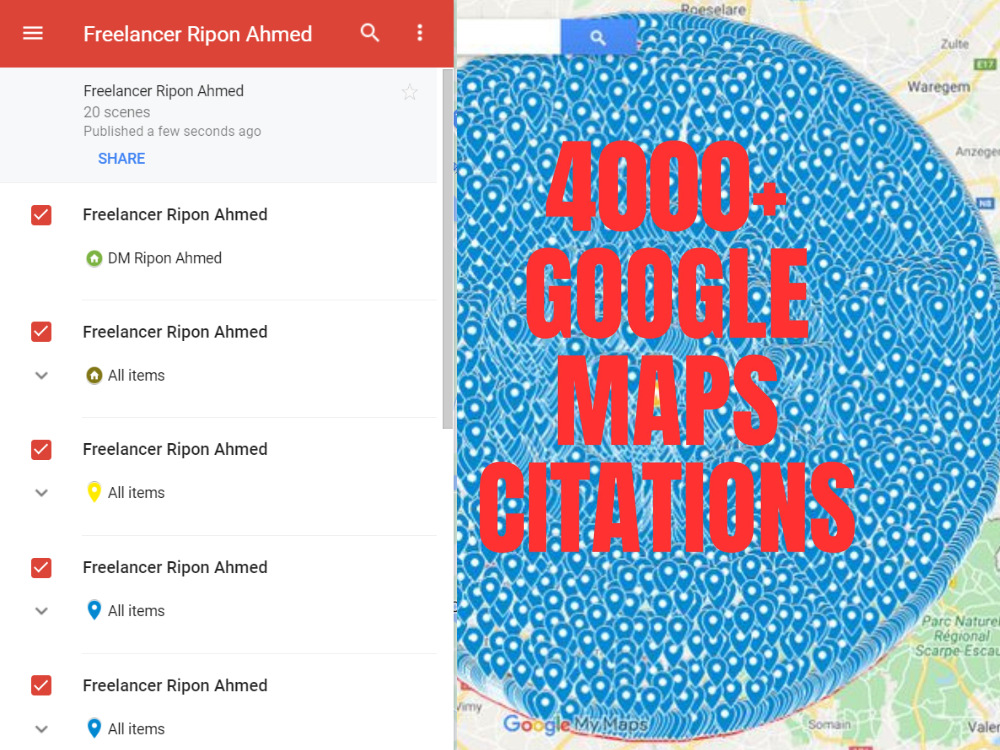Screen dimensions: 1000x750
Task: Uncheck the bottom Freelancer Ripon Ahmed layer checkbox
Action: tap(41, 686)
